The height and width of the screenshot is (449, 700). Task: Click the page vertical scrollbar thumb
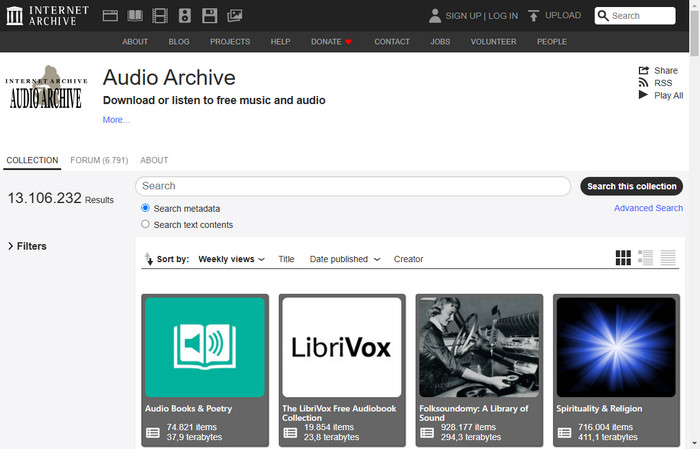(694, 31)
